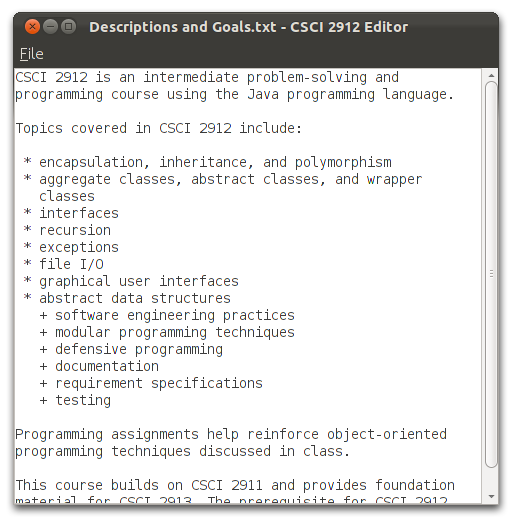Minimize the editor window
This screenshot has width=517, height=524.
pyautogui.click(x=50, y=27)
